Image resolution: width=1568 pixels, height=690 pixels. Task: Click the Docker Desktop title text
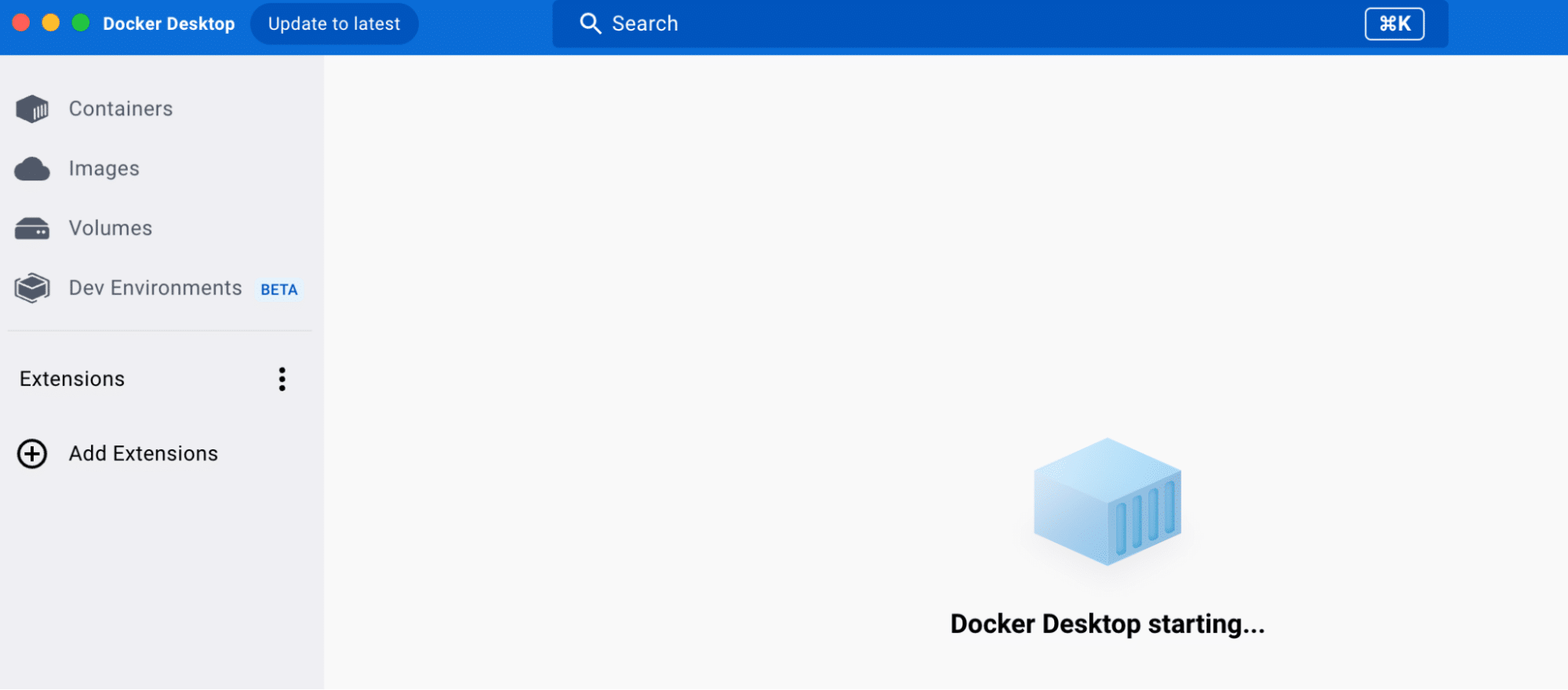click(x=169, y=24)
